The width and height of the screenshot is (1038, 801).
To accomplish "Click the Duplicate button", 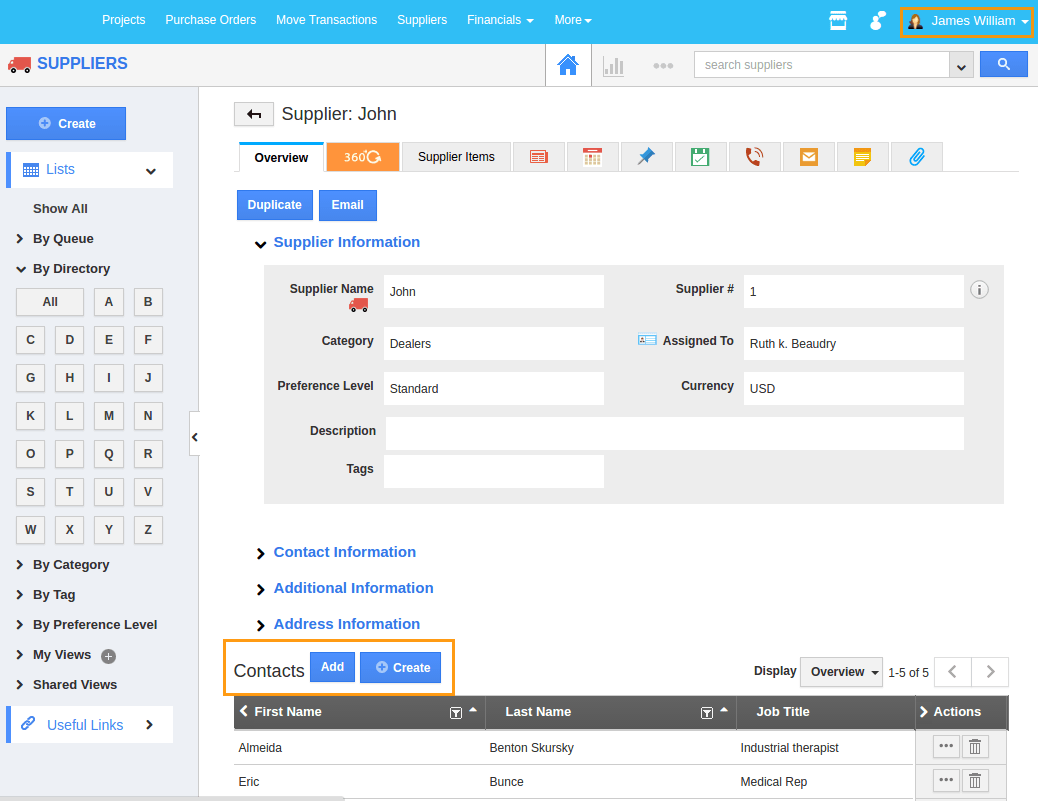I will point(275,205).
